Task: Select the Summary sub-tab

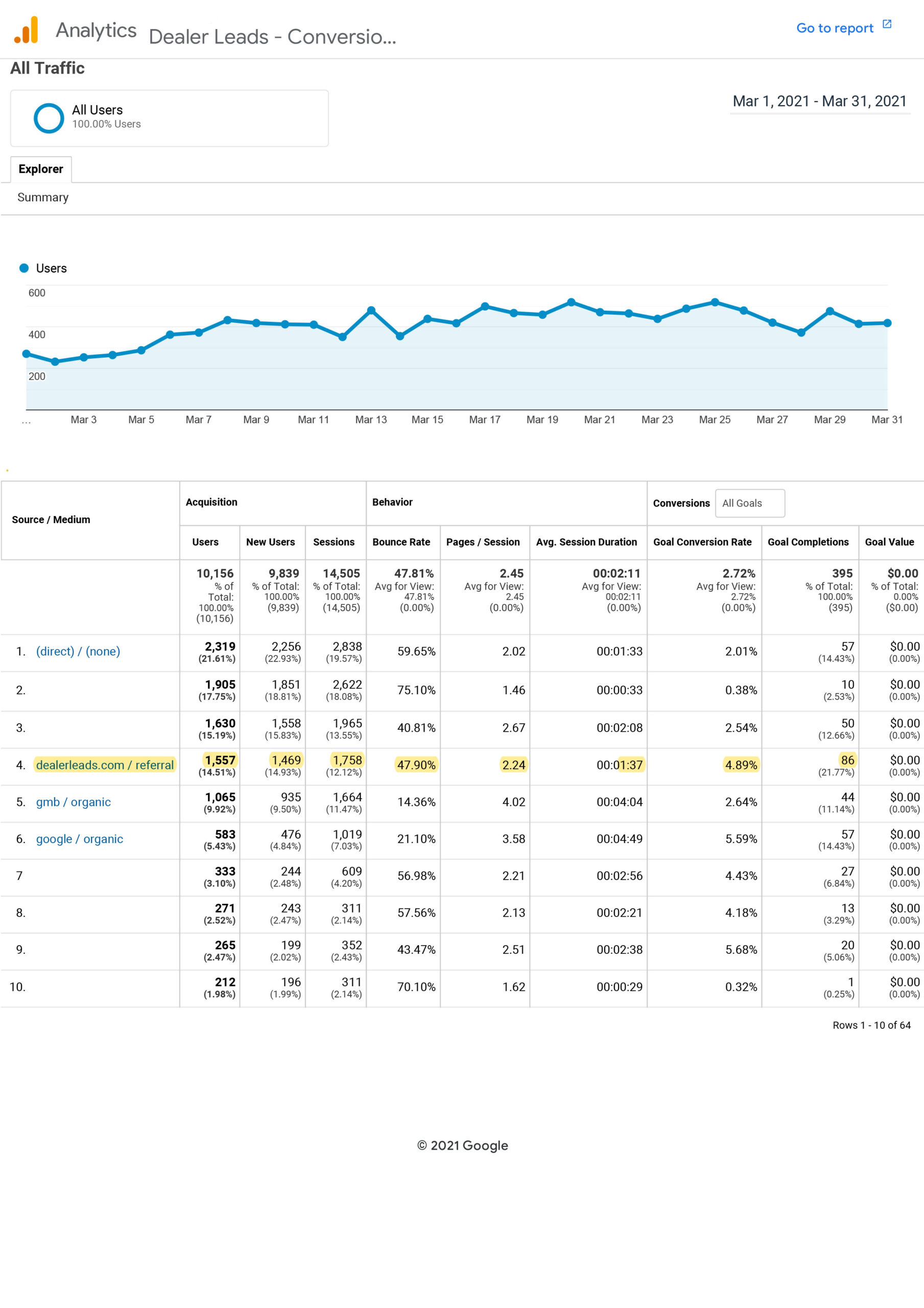Action: point(43,197)
